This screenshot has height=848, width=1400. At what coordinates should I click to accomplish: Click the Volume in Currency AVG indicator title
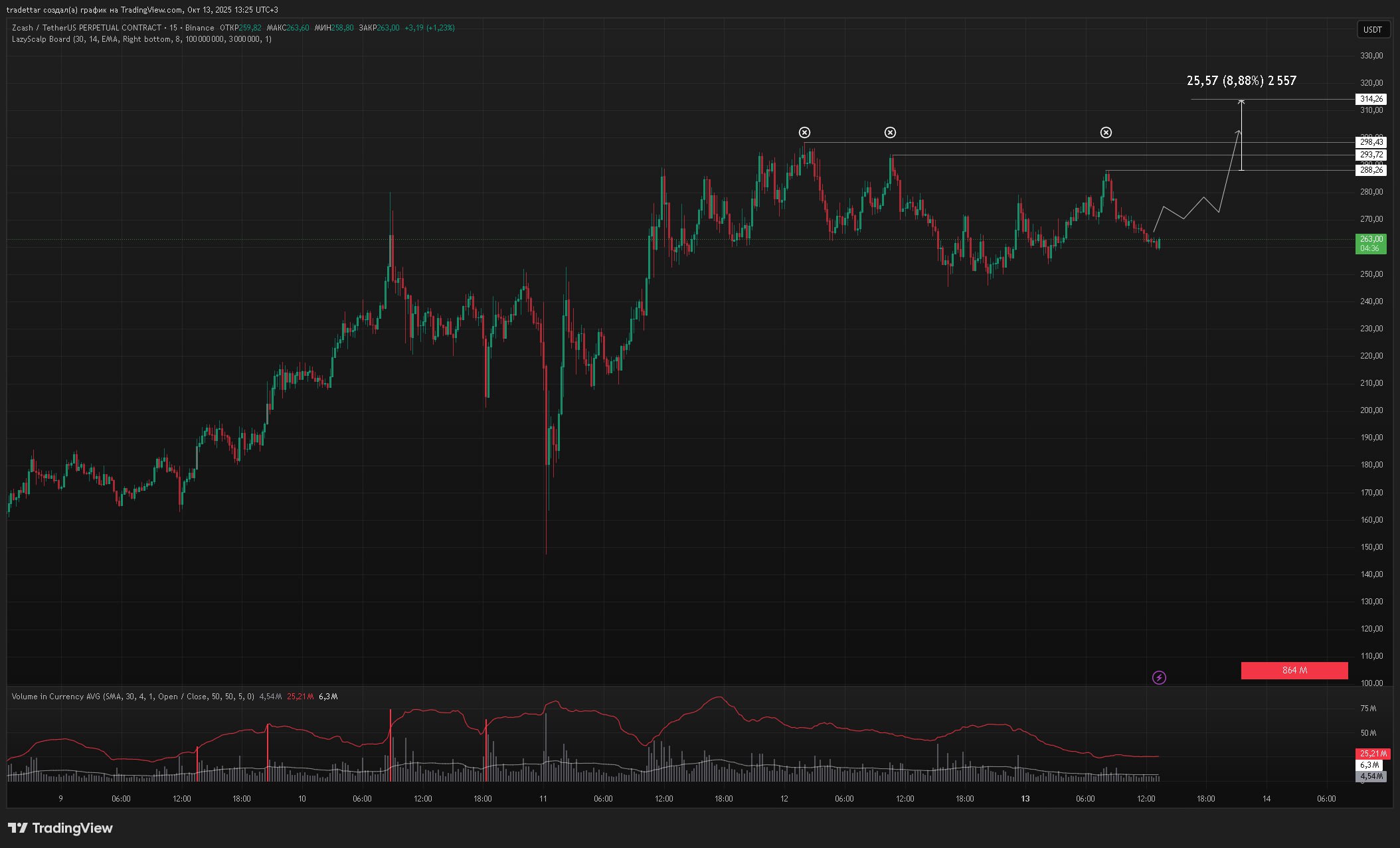tap(133, 697)
